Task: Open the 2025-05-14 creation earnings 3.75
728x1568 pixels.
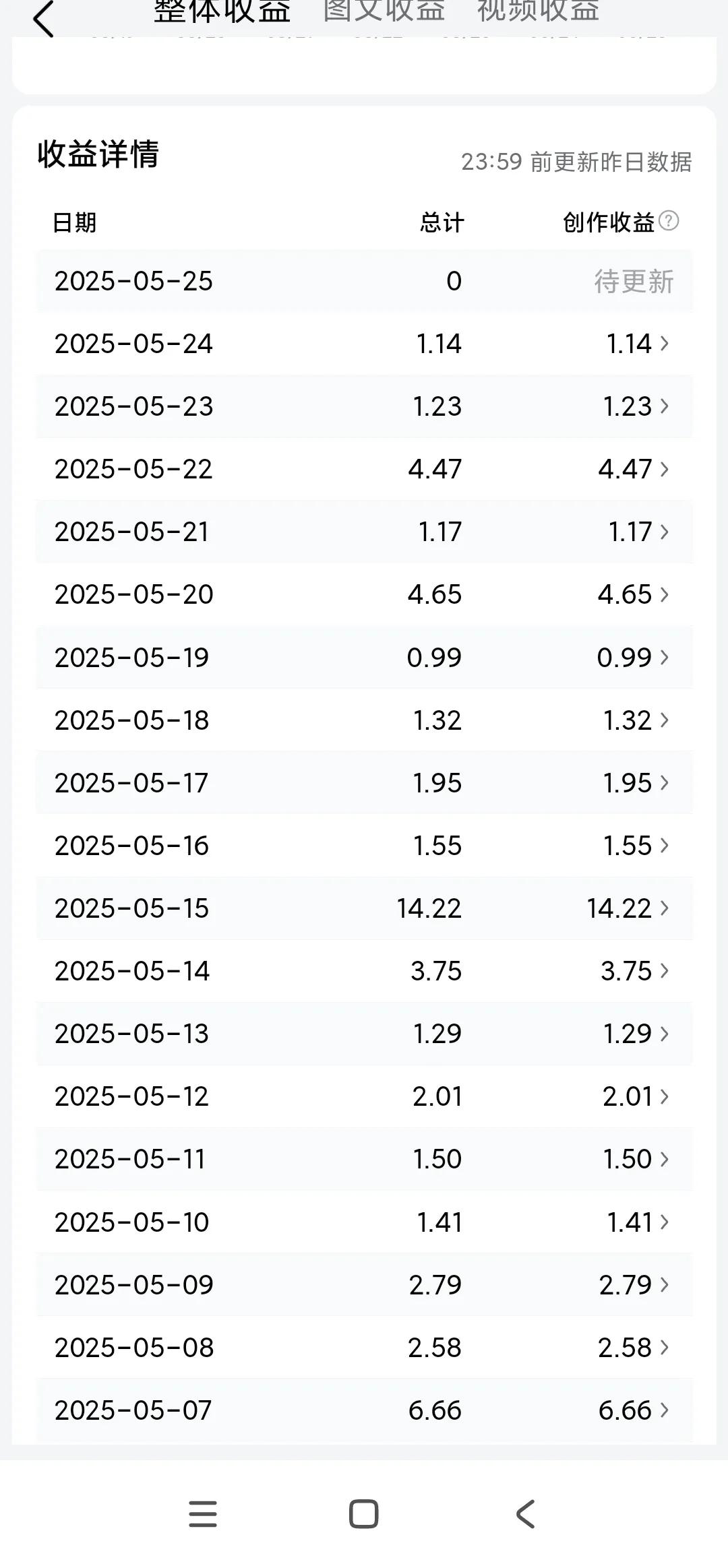Action: click(626, 971)
